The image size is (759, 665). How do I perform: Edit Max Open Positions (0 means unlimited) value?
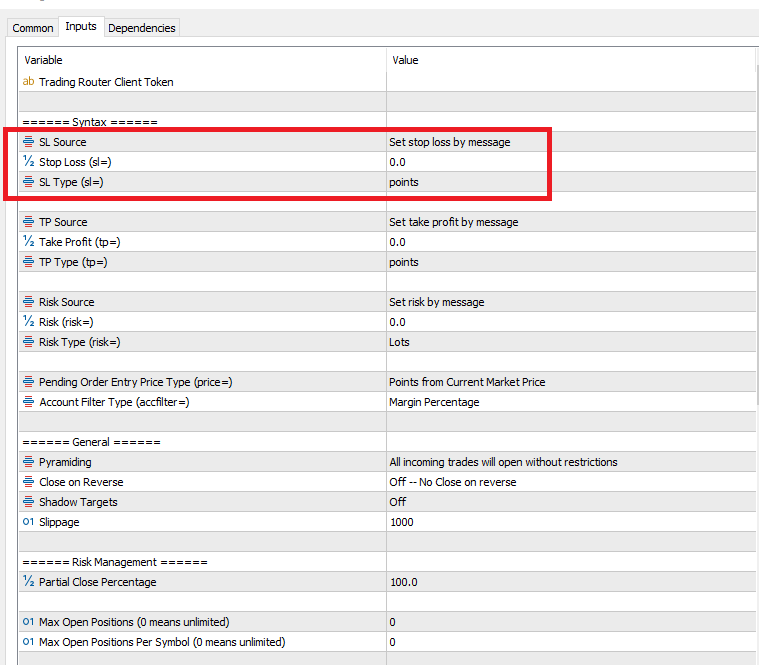click(571, 622)
